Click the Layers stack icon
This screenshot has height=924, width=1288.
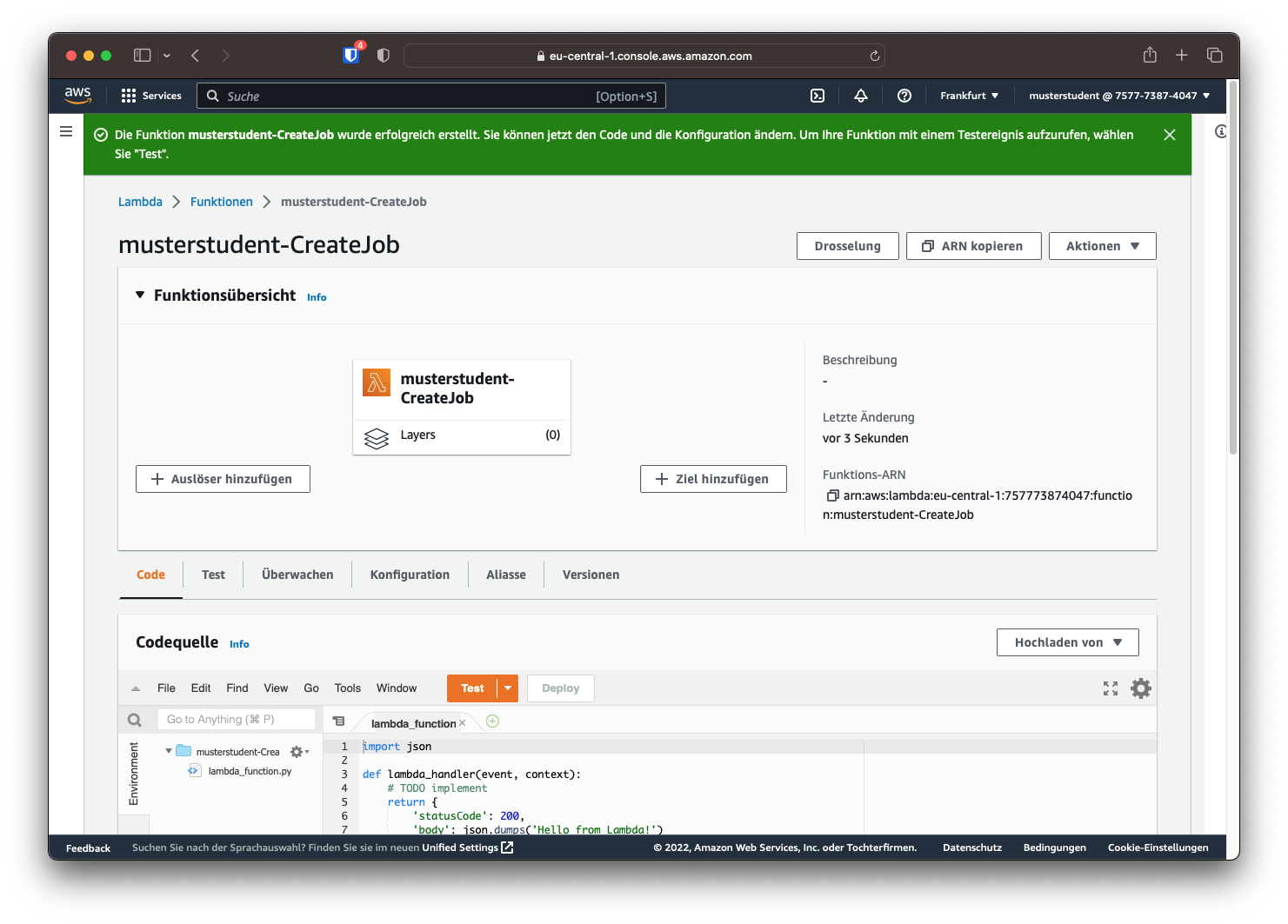377,438
